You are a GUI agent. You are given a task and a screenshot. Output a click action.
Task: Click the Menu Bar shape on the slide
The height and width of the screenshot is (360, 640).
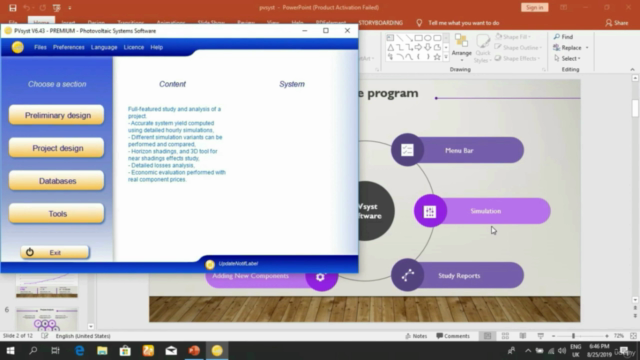click(x=458, y=150)
